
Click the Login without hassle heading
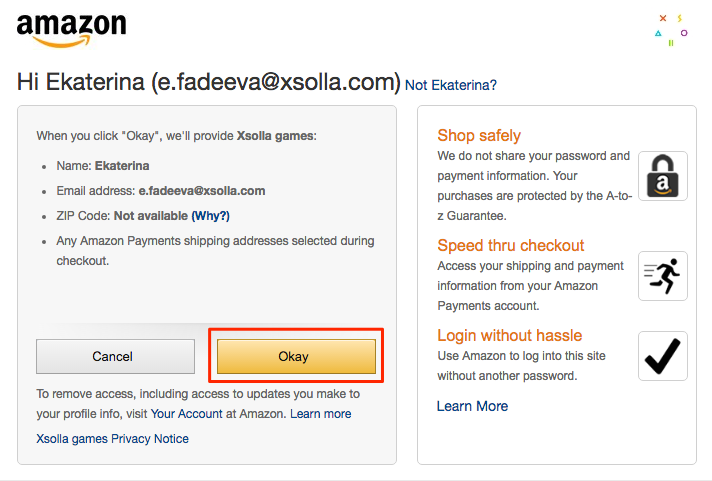(509, 335)
